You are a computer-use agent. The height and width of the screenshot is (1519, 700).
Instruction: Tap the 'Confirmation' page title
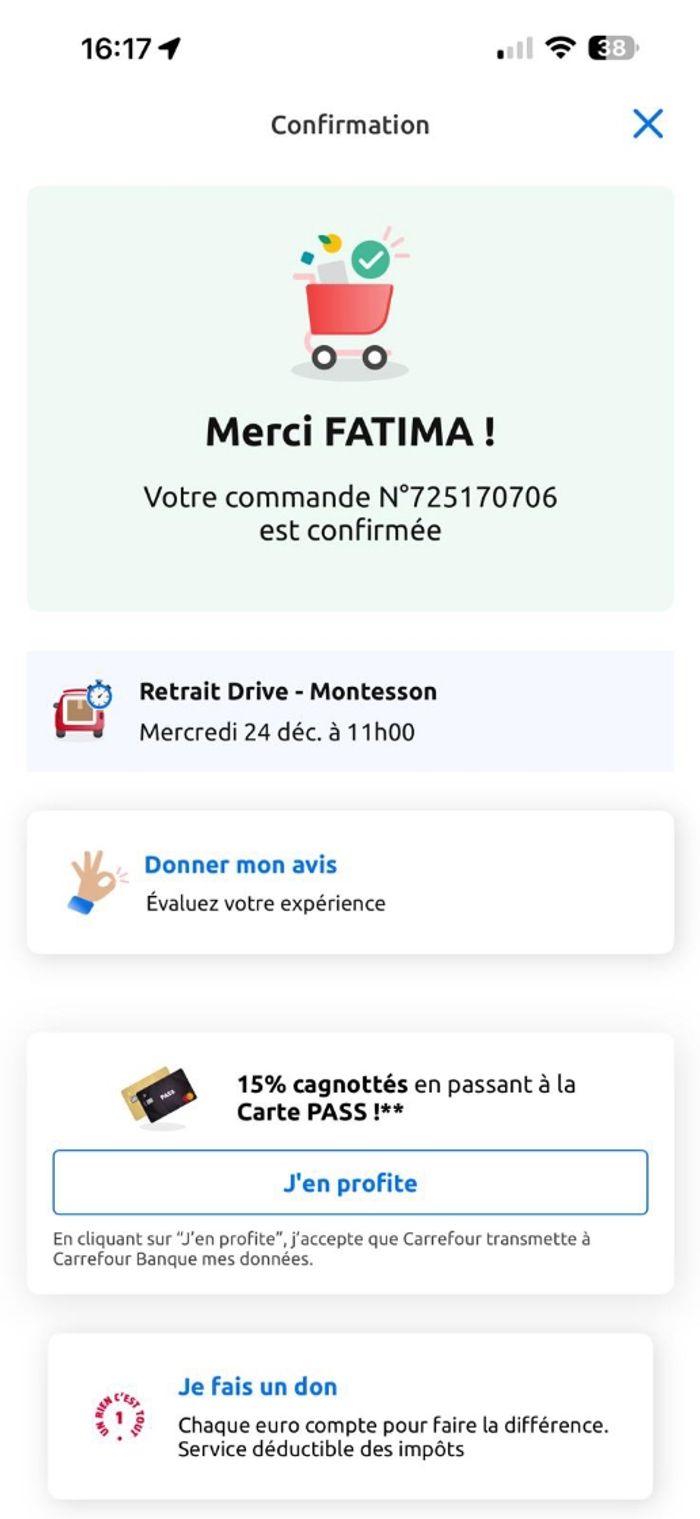click(350, 125)
